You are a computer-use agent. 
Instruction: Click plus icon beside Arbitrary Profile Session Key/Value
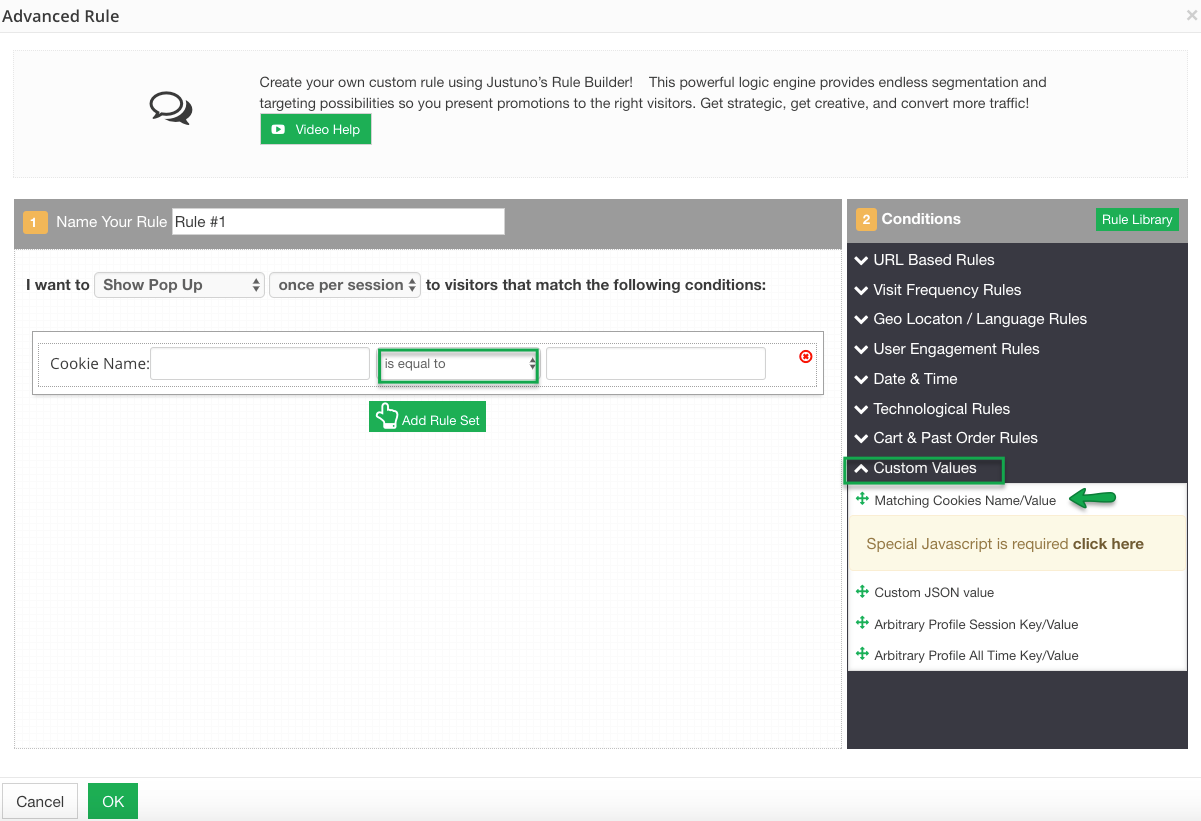(x=863, y=623)
